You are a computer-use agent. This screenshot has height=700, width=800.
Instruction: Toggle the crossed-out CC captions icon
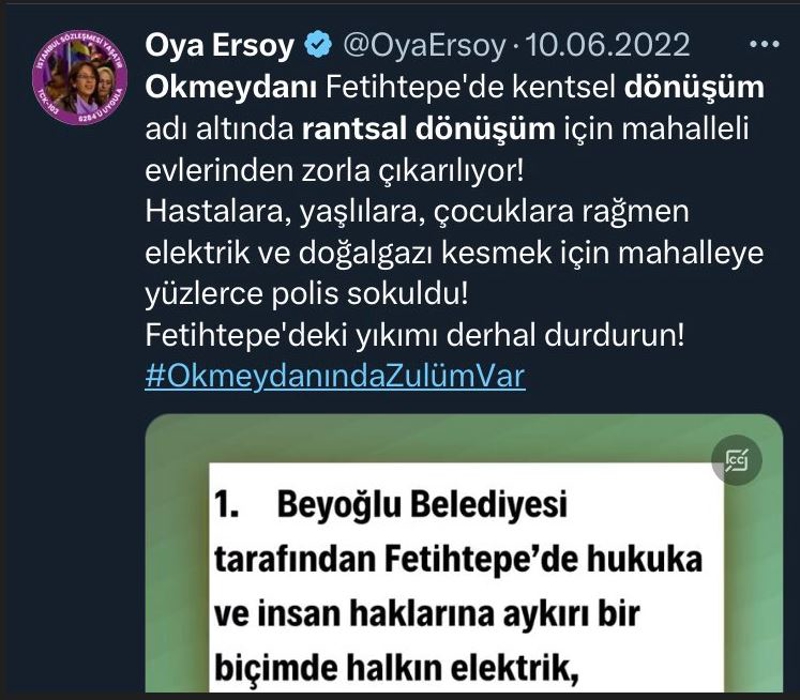pos(737,460)
